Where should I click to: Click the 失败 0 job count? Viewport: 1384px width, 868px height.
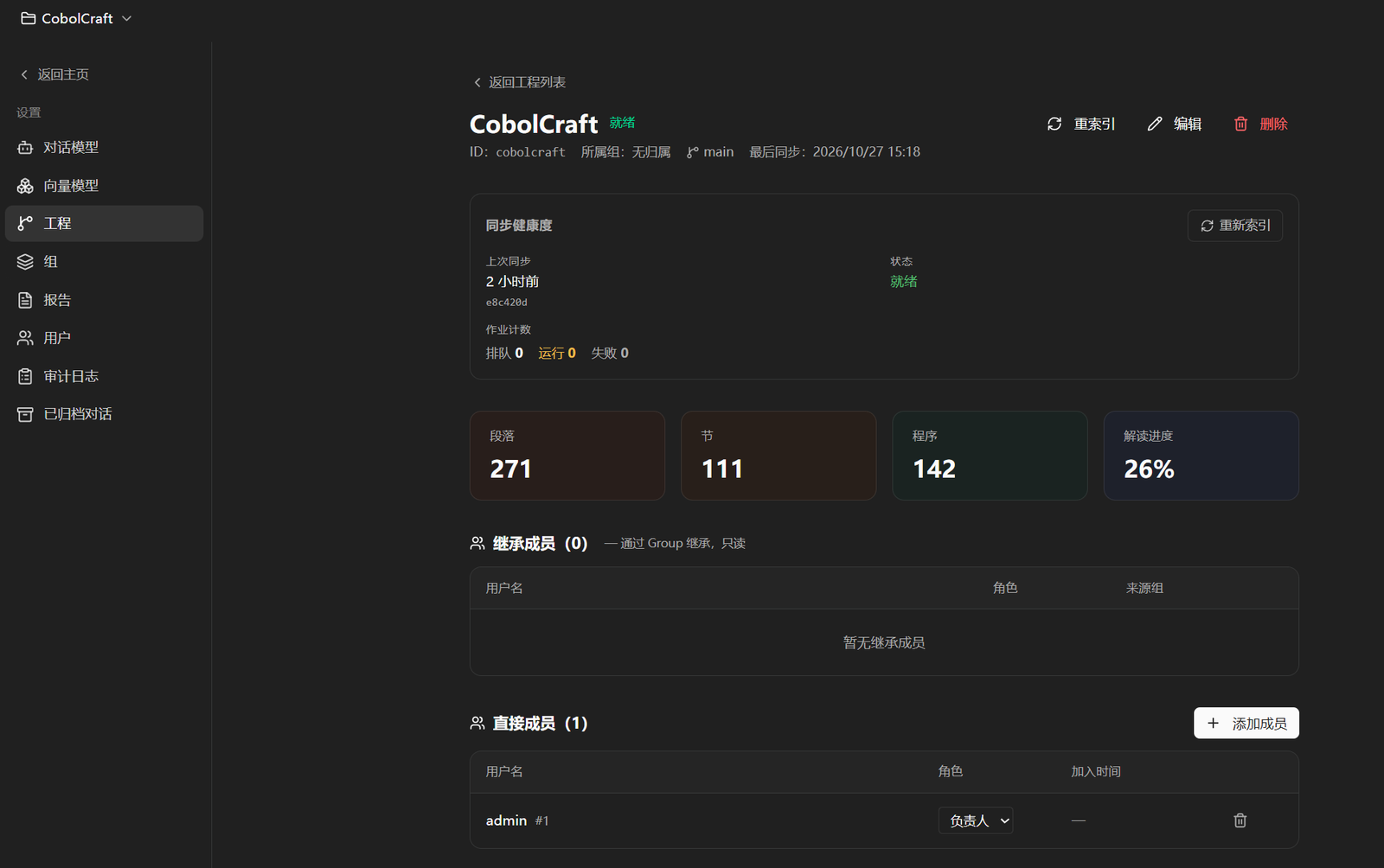tap(610, 353)
